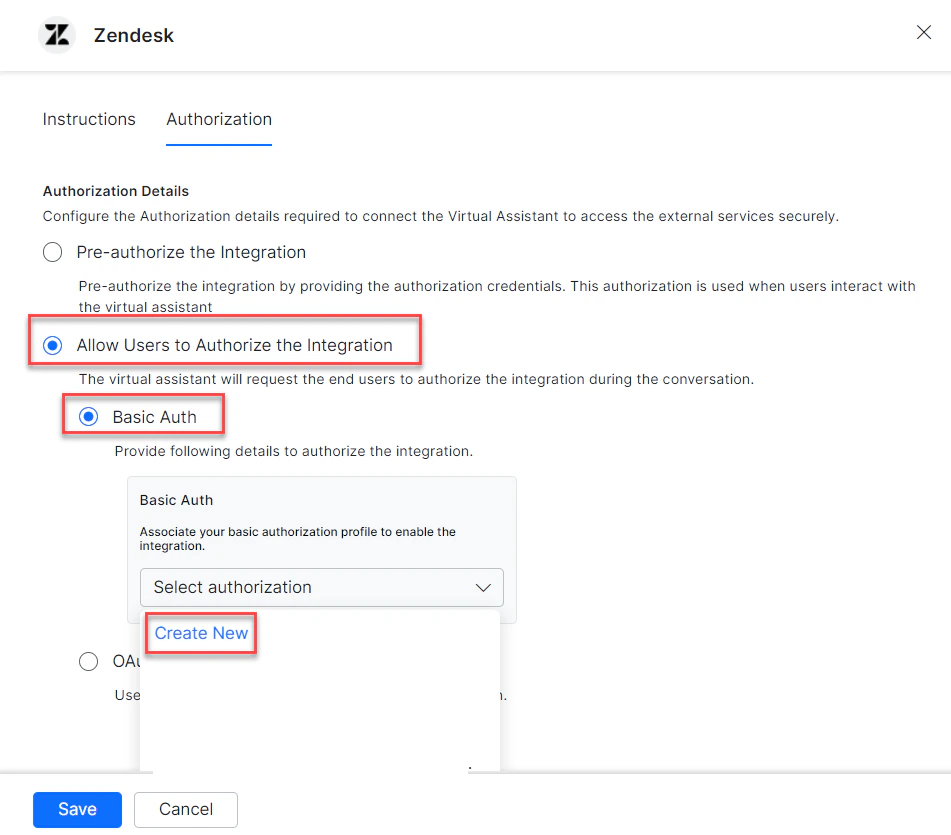Open the Select authorization dropdown
This screenshot has width=951, height=835.
click(x=321, y=587)
